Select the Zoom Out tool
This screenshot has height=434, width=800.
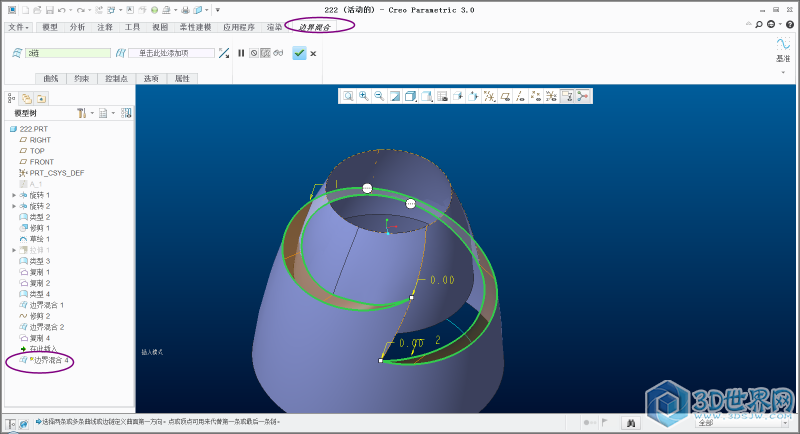pos(379,96)
